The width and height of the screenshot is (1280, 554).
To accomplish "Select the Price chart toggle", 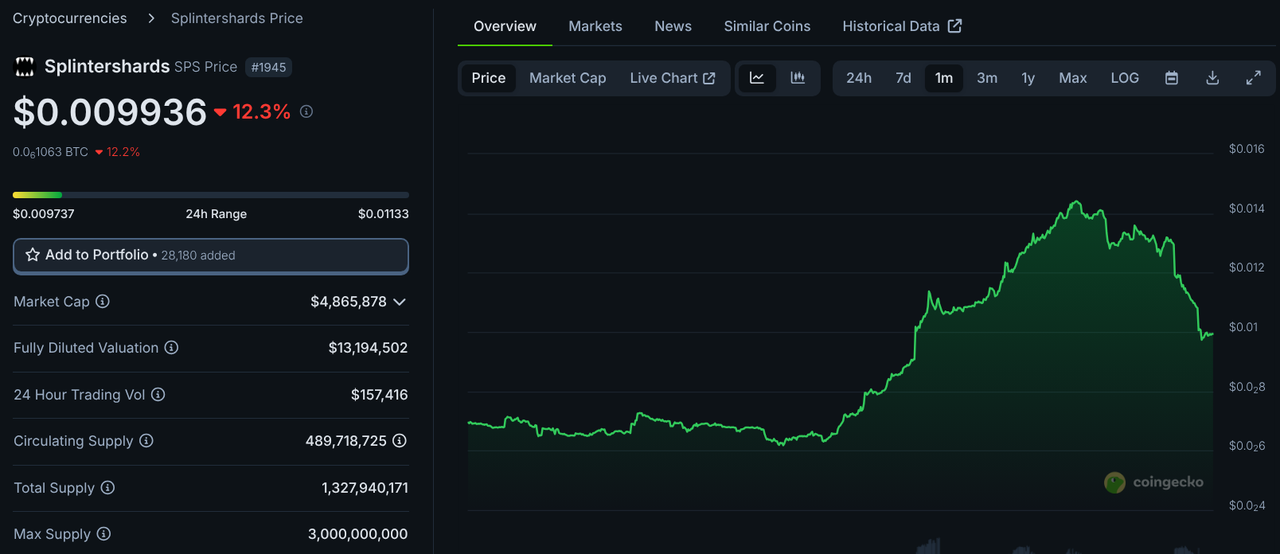I will pyautogui.click(x=489, y=78).
